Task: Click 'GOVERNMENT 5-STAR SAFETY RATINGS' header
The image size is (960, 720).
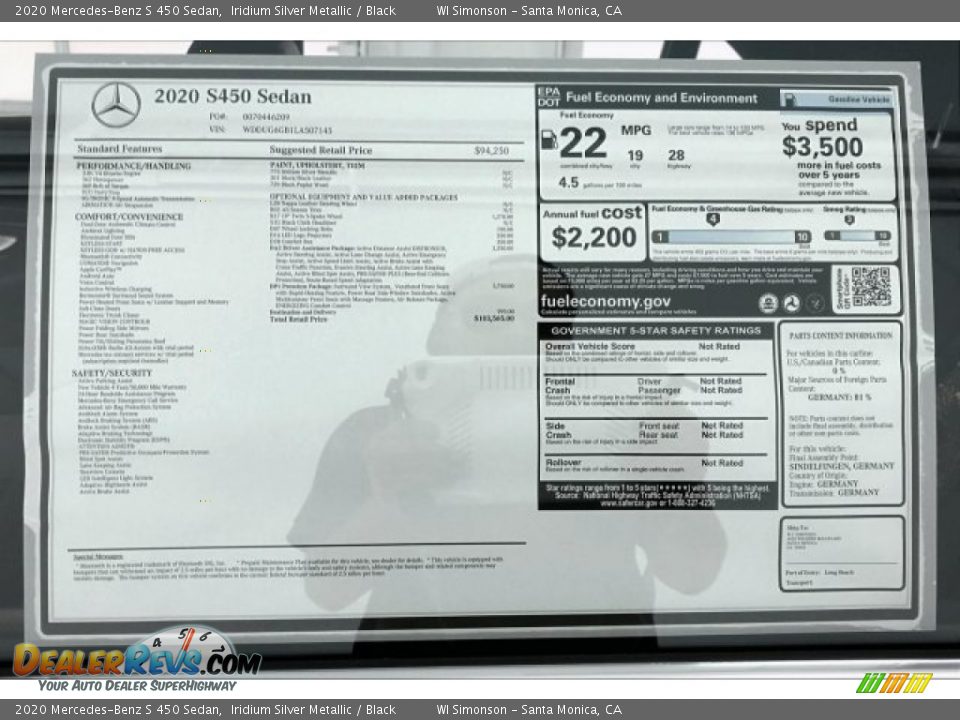Action: [x=656, y=331]
